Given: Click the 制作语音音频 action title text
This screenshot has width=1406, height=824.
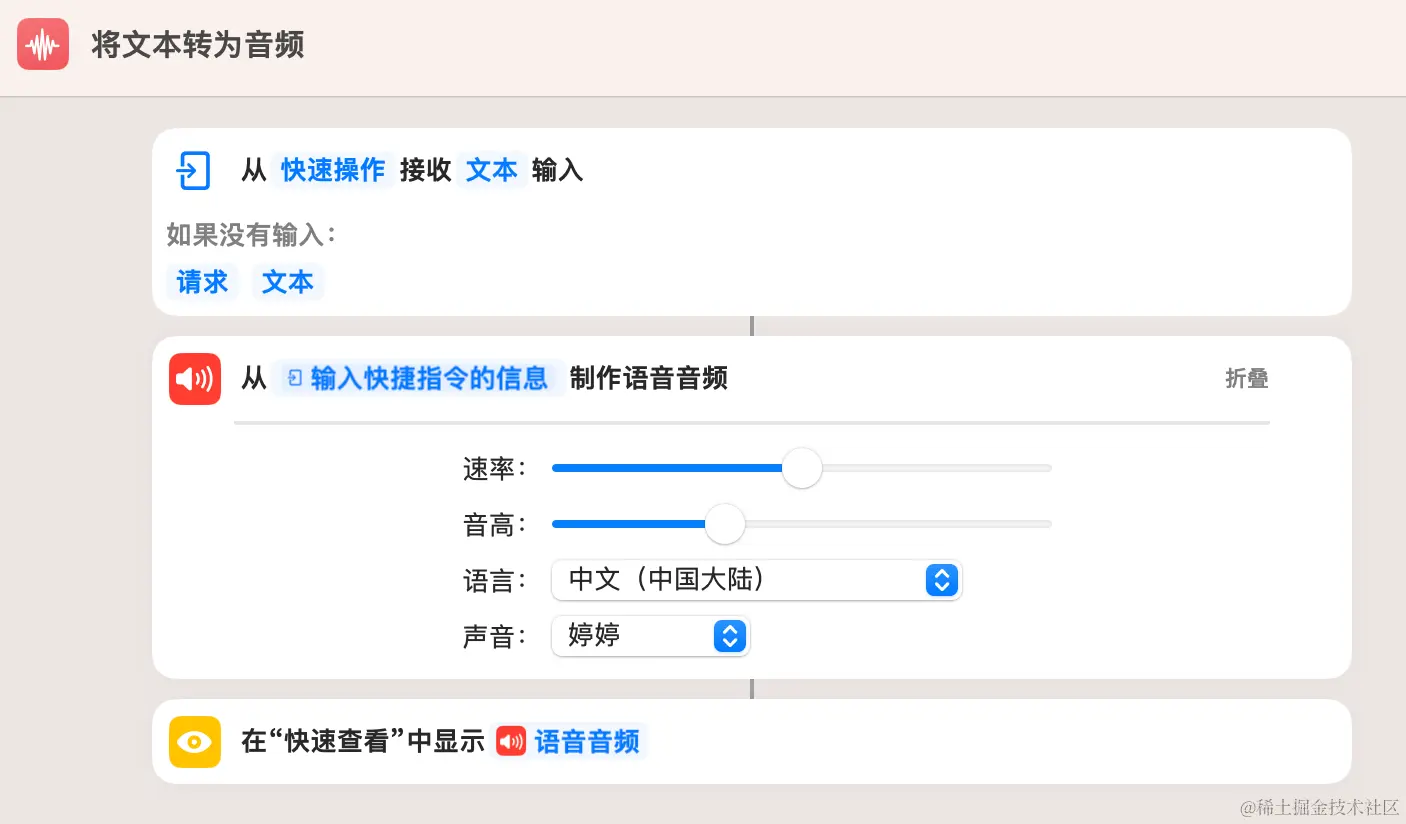Looking at the screenshot, I should pyautogui.click(x=649, y=378).
